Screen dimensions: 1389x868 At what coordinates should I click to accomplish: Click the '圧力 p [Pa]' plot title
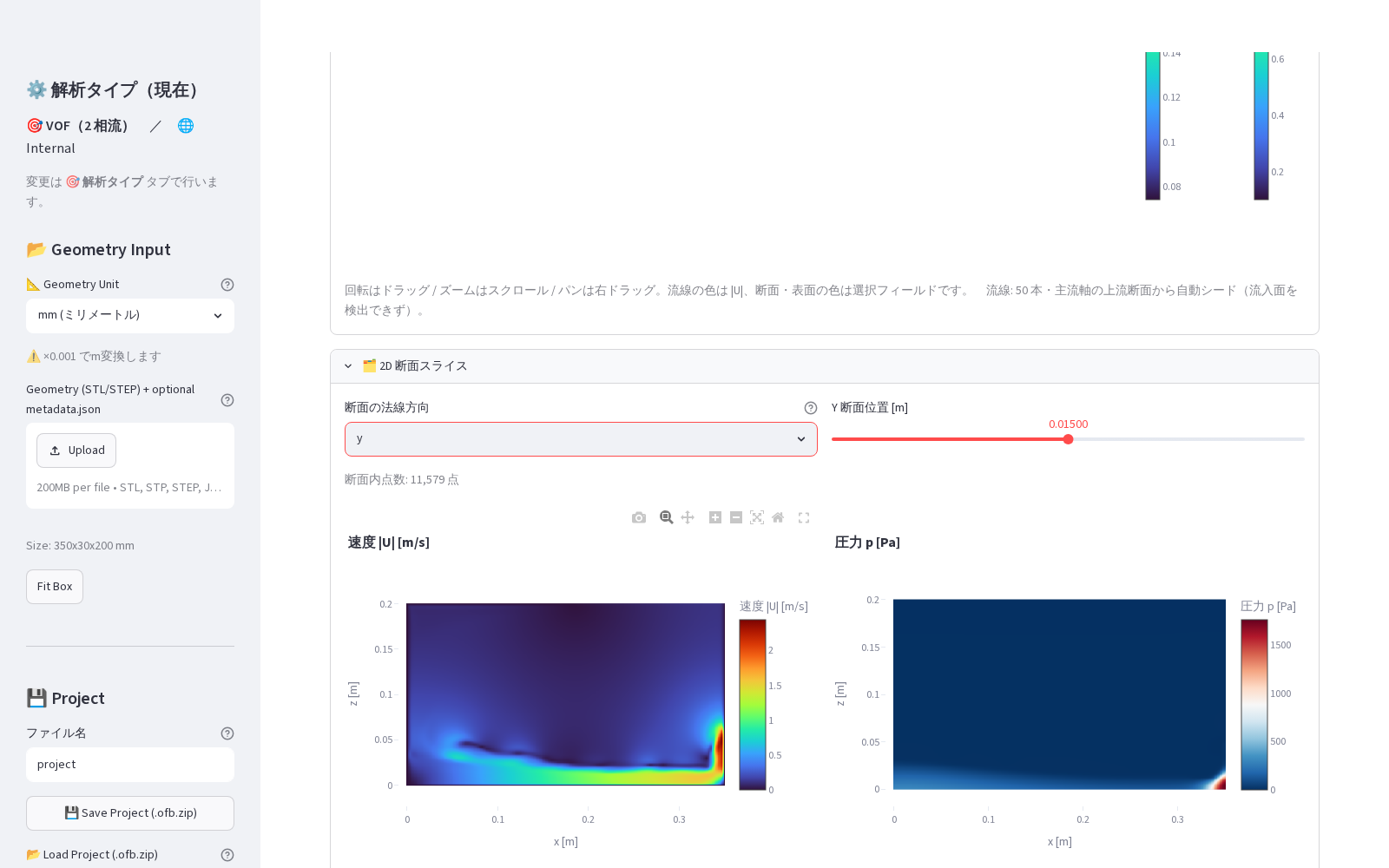(867, 542)
